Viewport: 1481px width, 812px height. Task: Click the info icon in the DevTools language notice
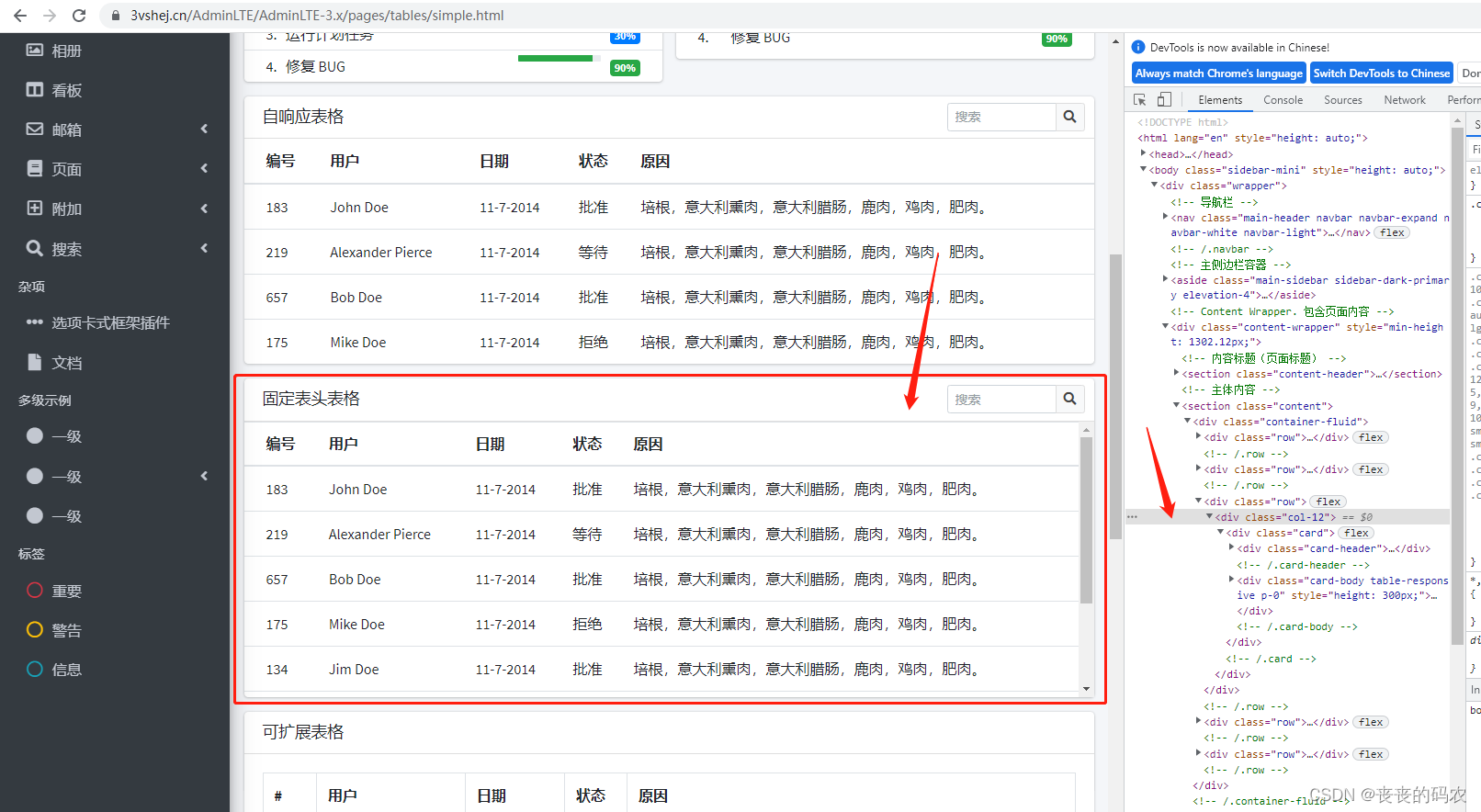[x=1138, y=47]
